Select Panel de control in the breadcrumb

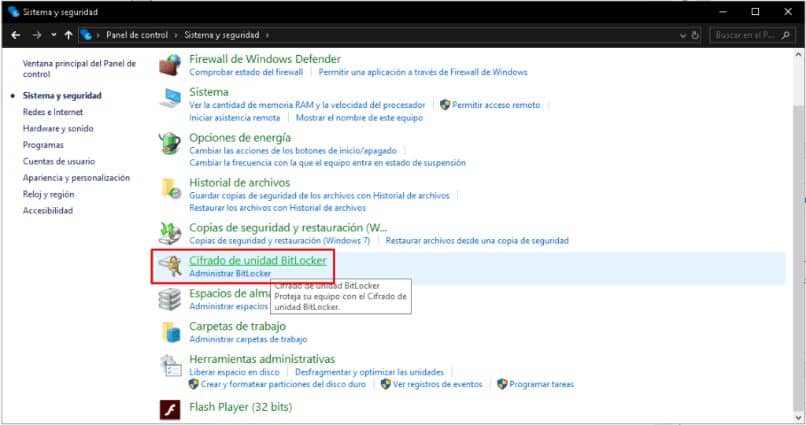tap(137, 35)
